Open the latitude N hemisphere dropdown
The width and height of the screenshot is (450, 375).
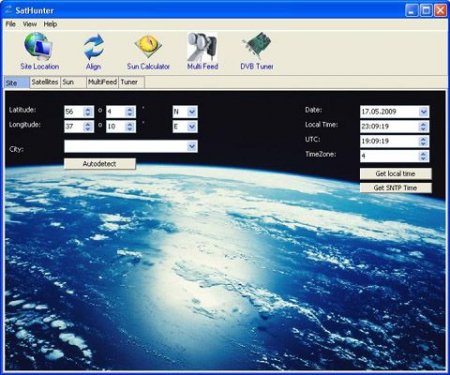(192, 112)
